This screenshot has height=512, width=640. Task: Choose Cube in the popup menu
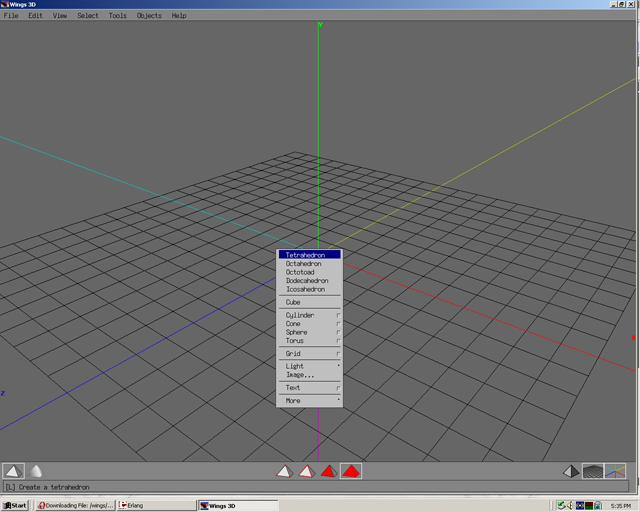coord(309,302)
